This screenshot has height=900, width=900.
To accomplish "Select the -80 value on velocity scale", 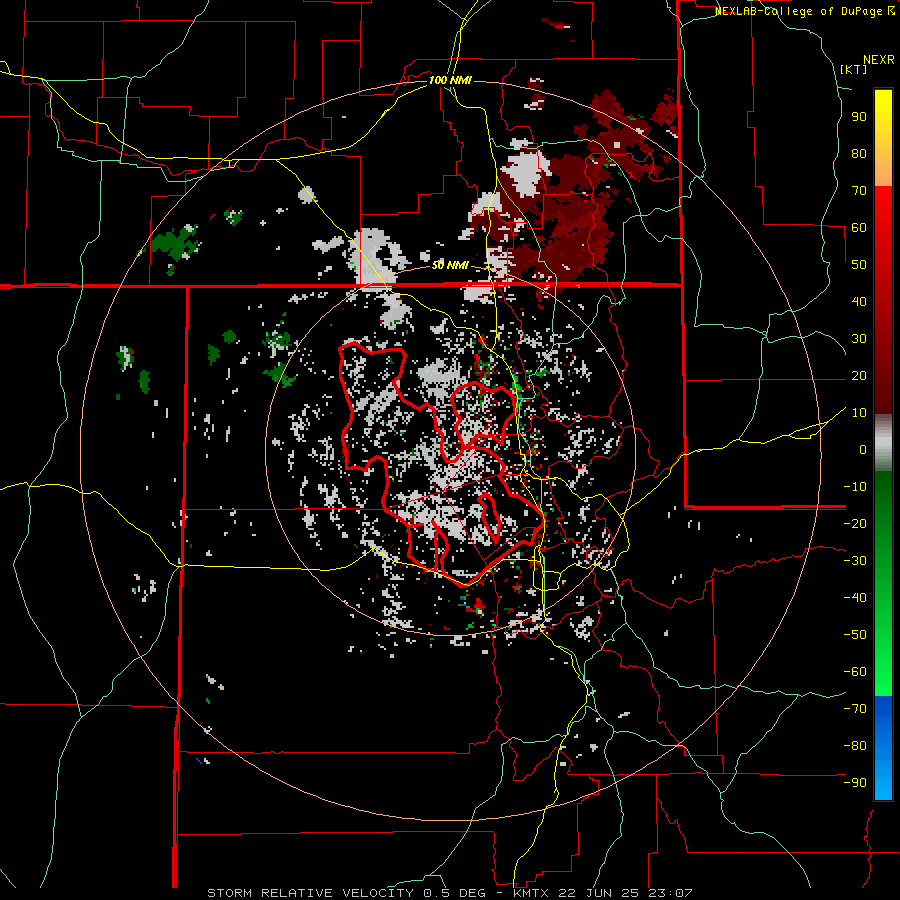I will click(855, 746).
